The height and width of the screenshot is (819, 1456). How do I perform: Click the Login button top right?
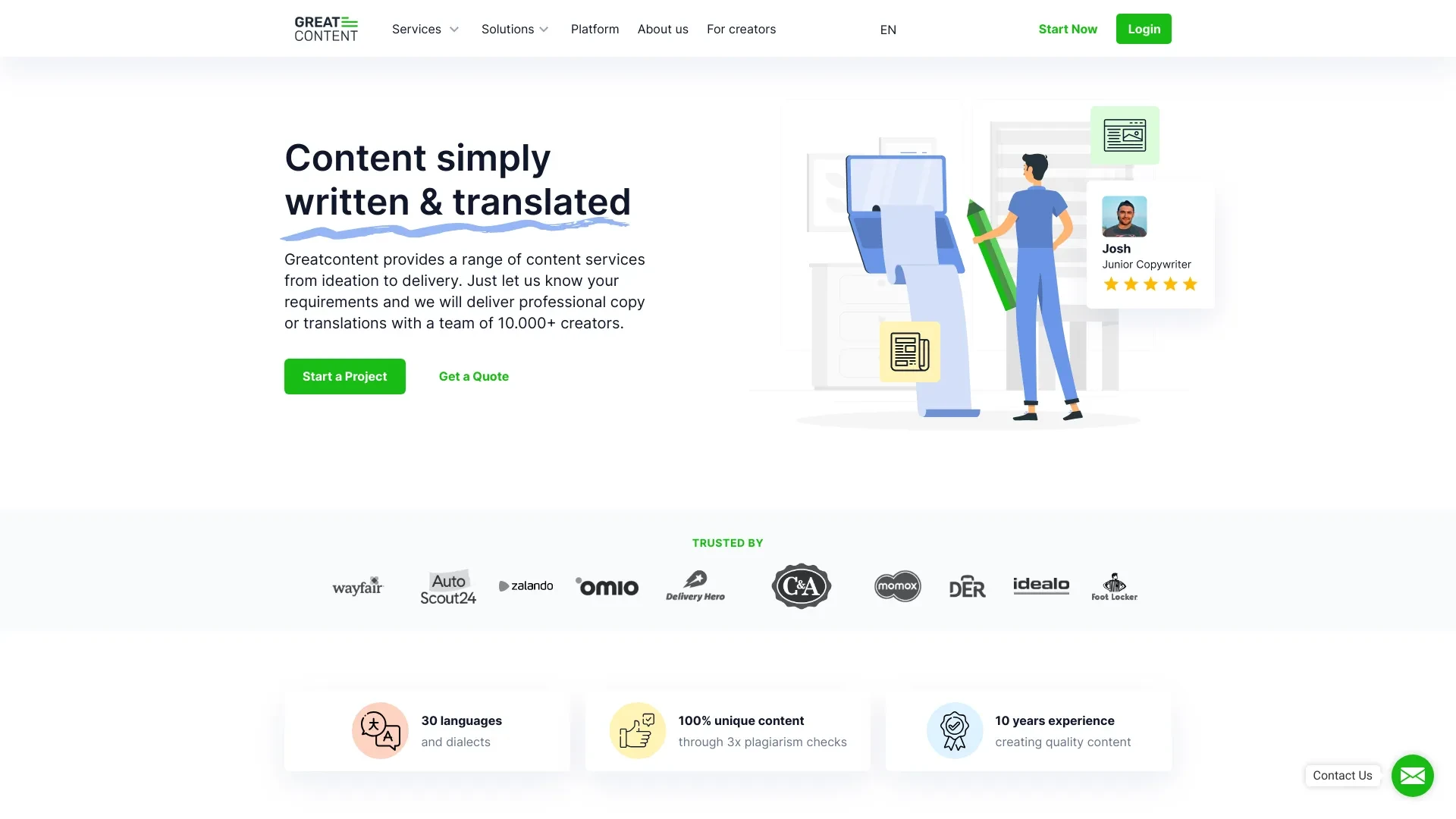(x=1143, y=28)
